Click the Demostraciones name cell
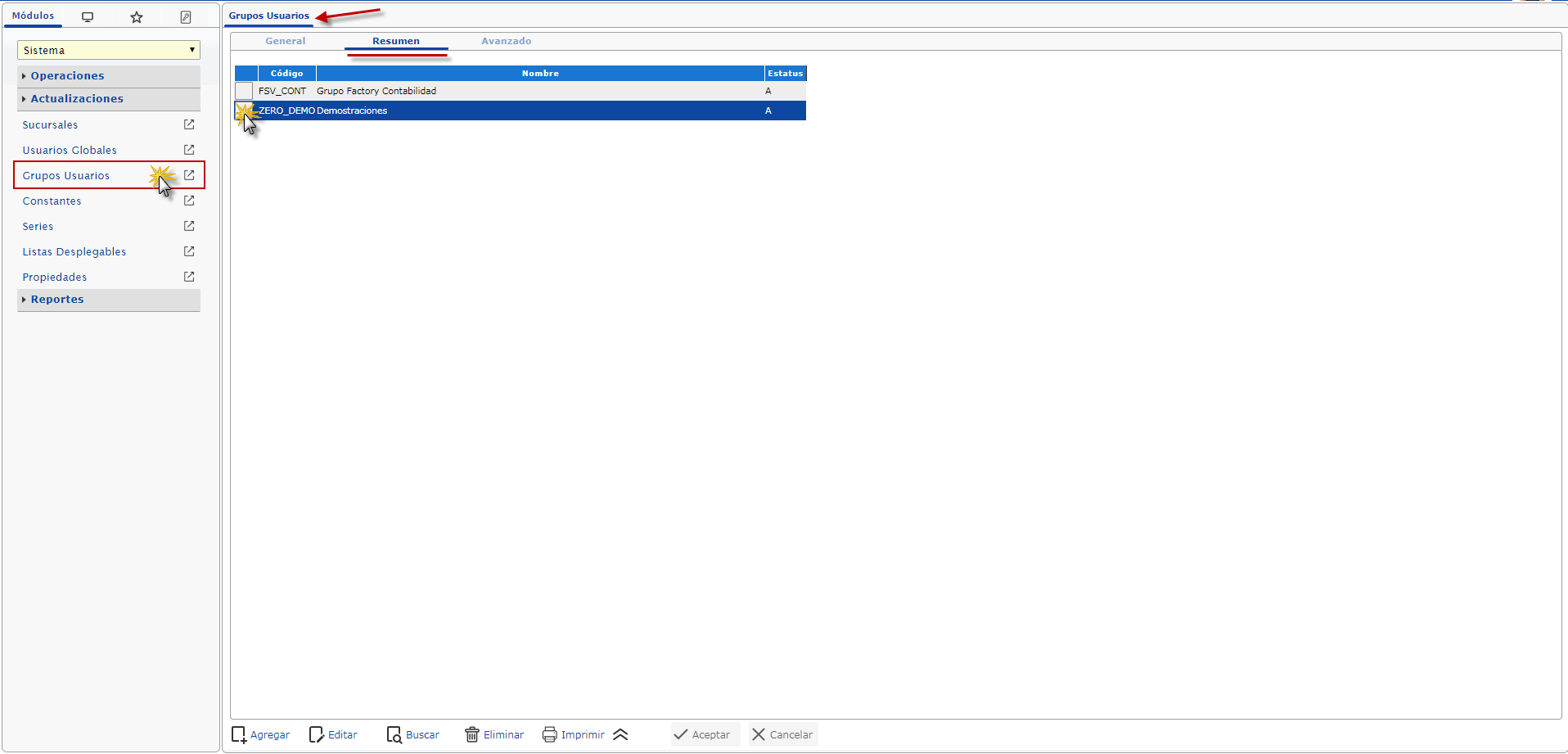The height and width of the screenshot is (754, 1568). [540, 111]
